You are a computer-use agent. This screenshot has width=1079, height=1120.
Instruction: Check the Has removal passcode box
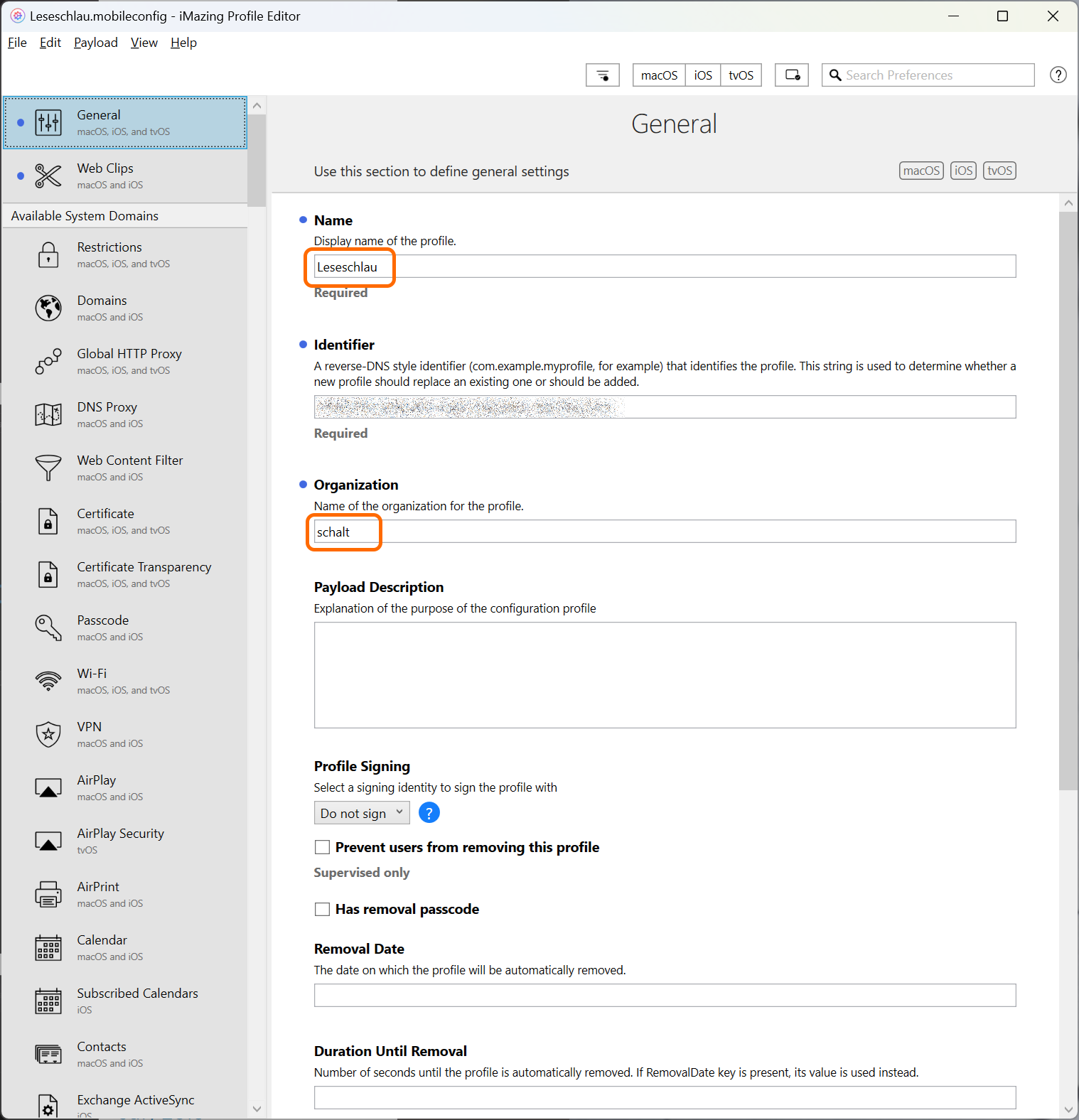coord(323,909)
